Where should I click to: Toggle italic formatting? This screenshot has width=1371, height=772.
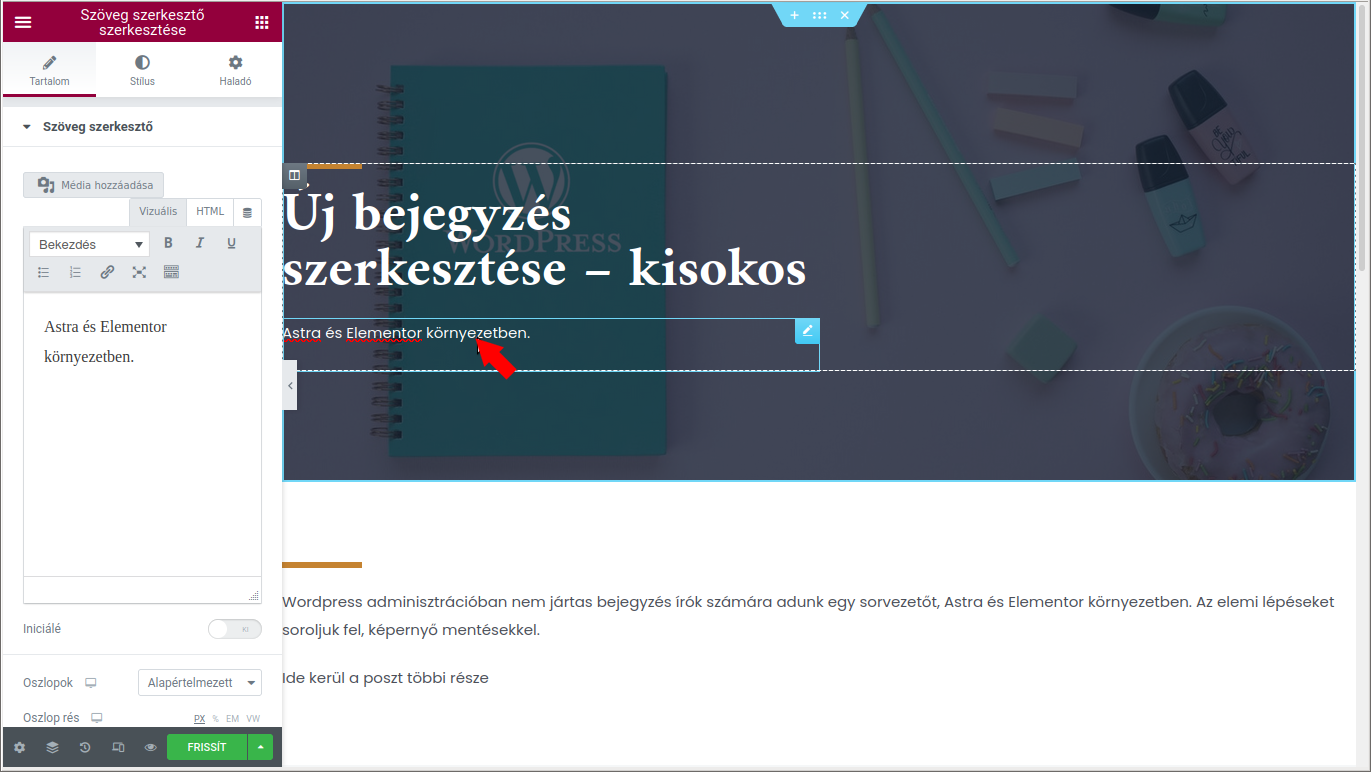tap(200, 243)
